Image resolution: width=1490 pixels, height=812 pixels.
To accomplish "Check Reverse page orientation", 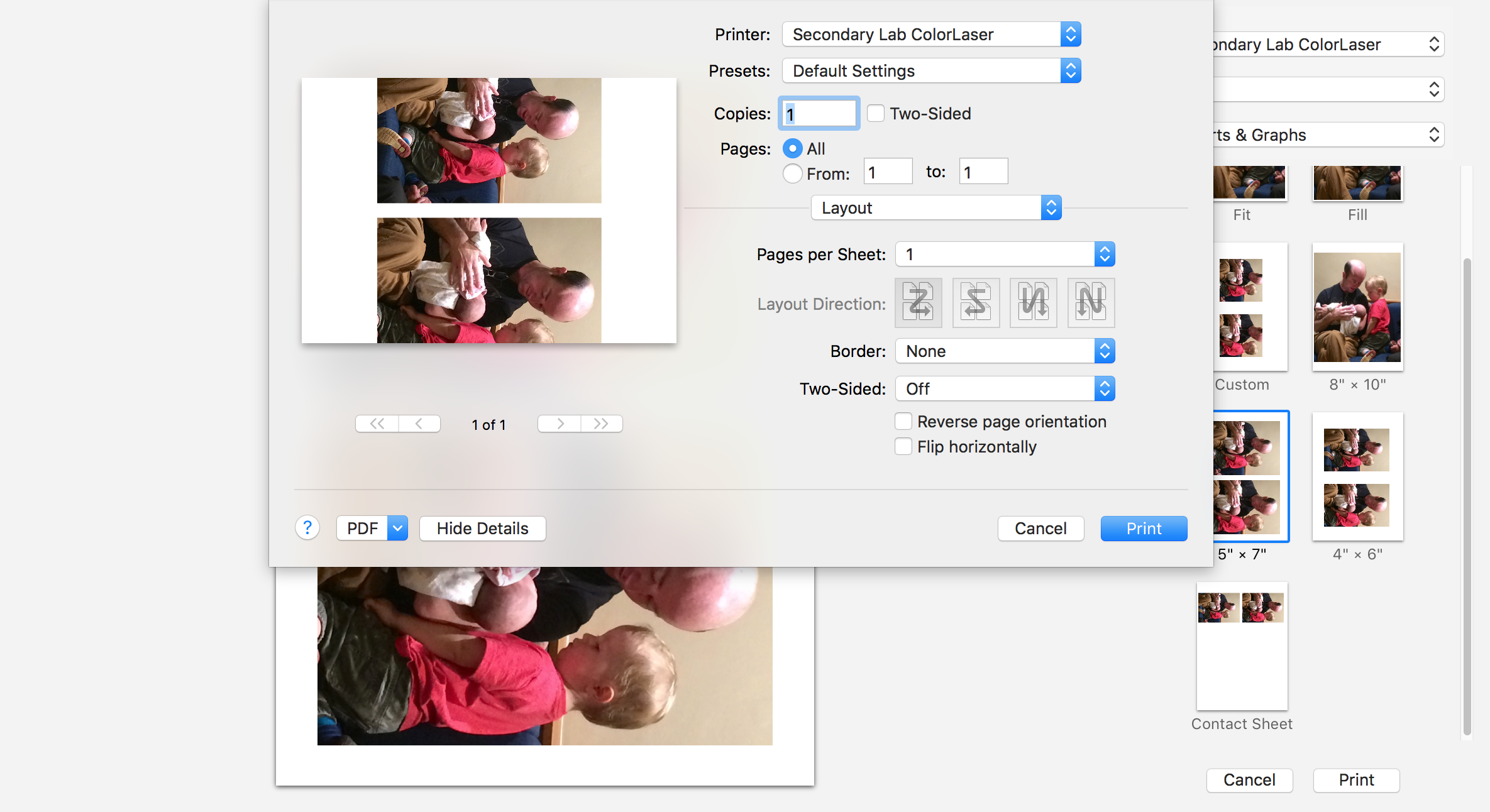I will pos(903,421).
